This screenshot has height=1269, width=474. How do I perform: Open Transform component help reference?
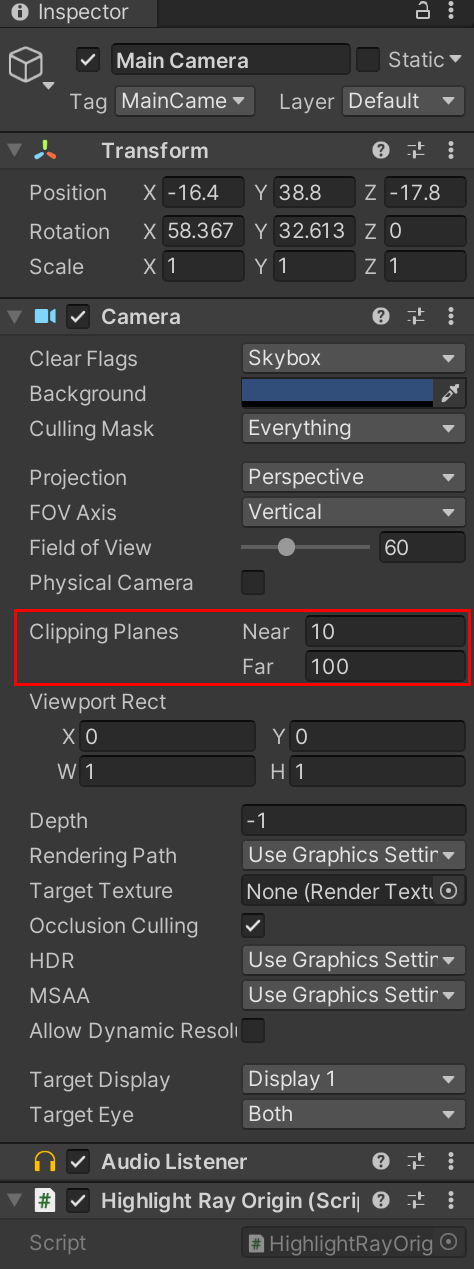(x=381, y=151)
